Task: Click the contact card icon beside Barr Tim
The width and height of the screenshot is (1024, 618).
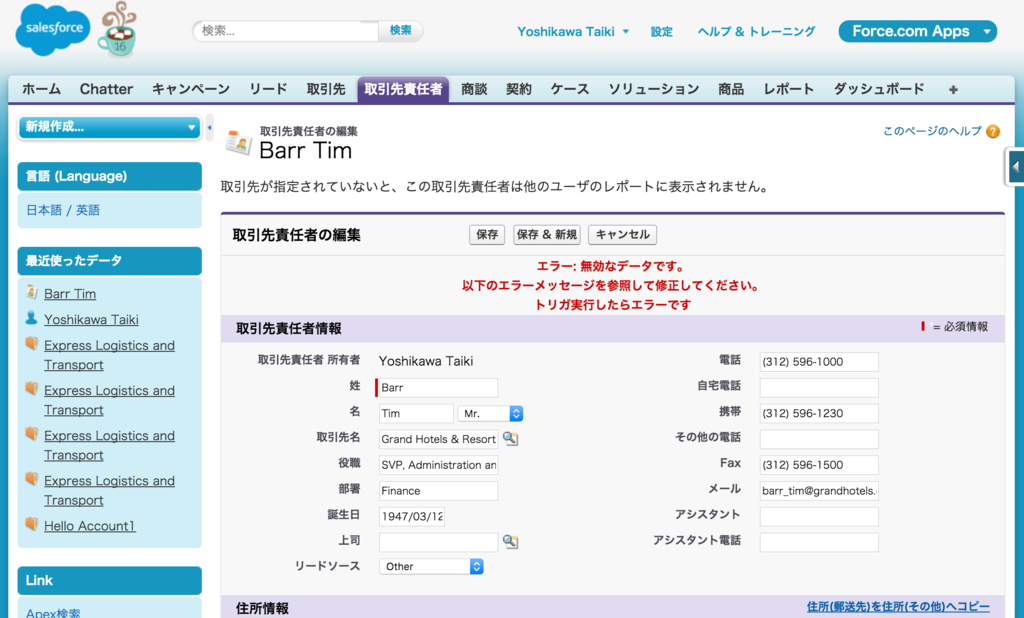Action: (238, 142)
